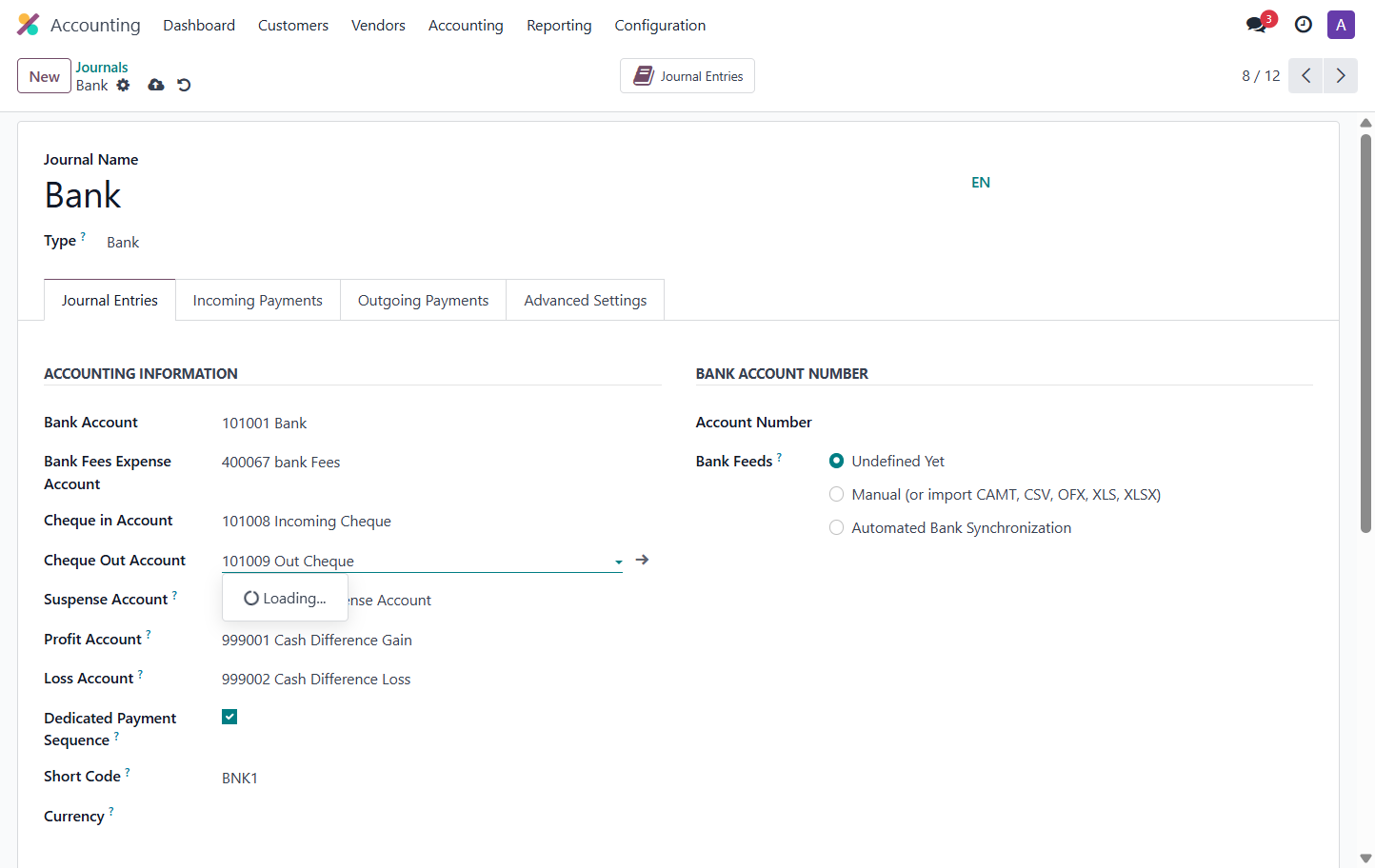Edit the Journal Name field Bank
The width and height of the screenshot is (1375, 868).
click(x=505, y=195)
